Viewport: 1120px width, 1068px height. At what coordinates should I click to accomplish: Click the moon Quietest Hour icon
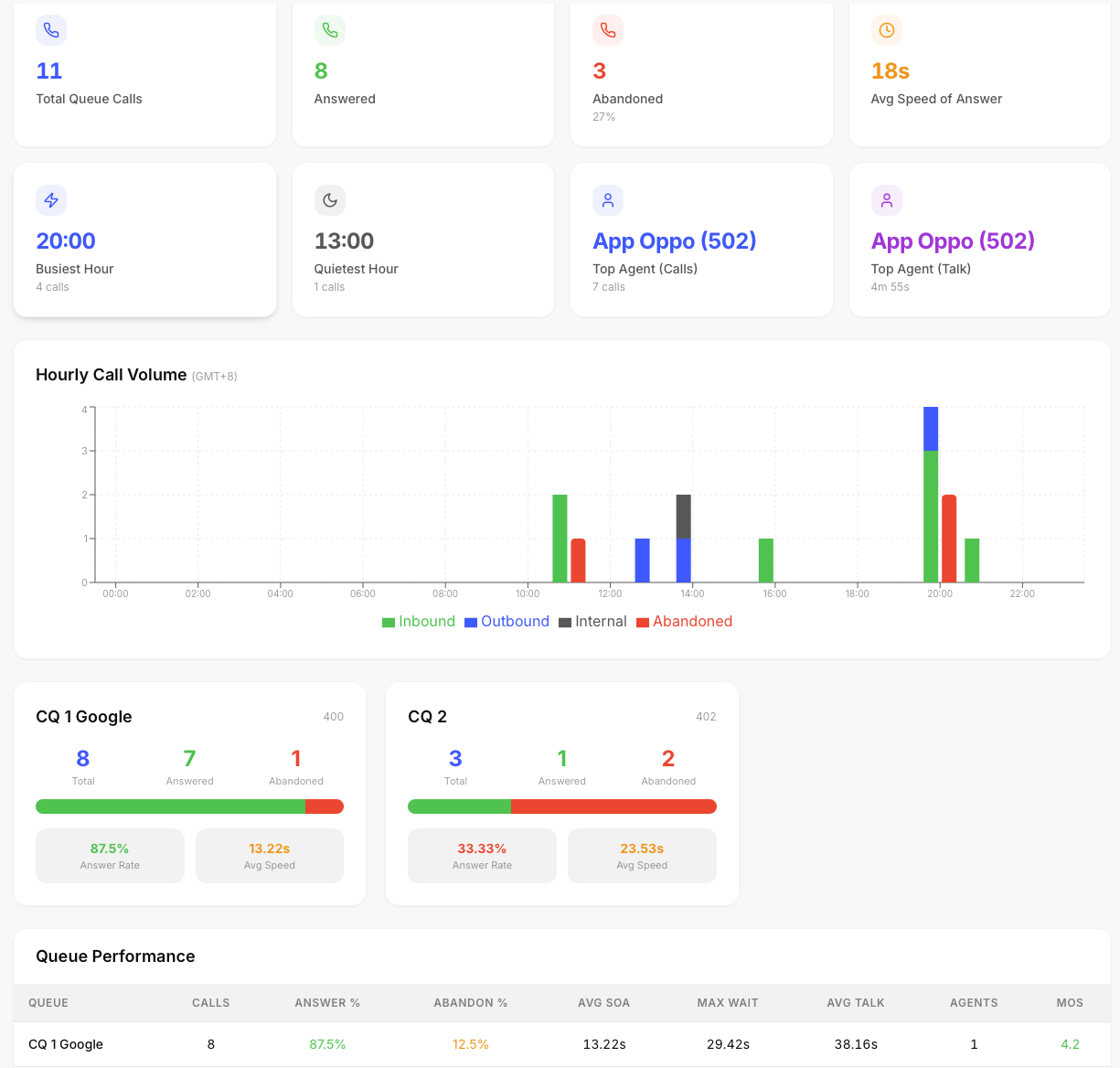pos(330,200)
